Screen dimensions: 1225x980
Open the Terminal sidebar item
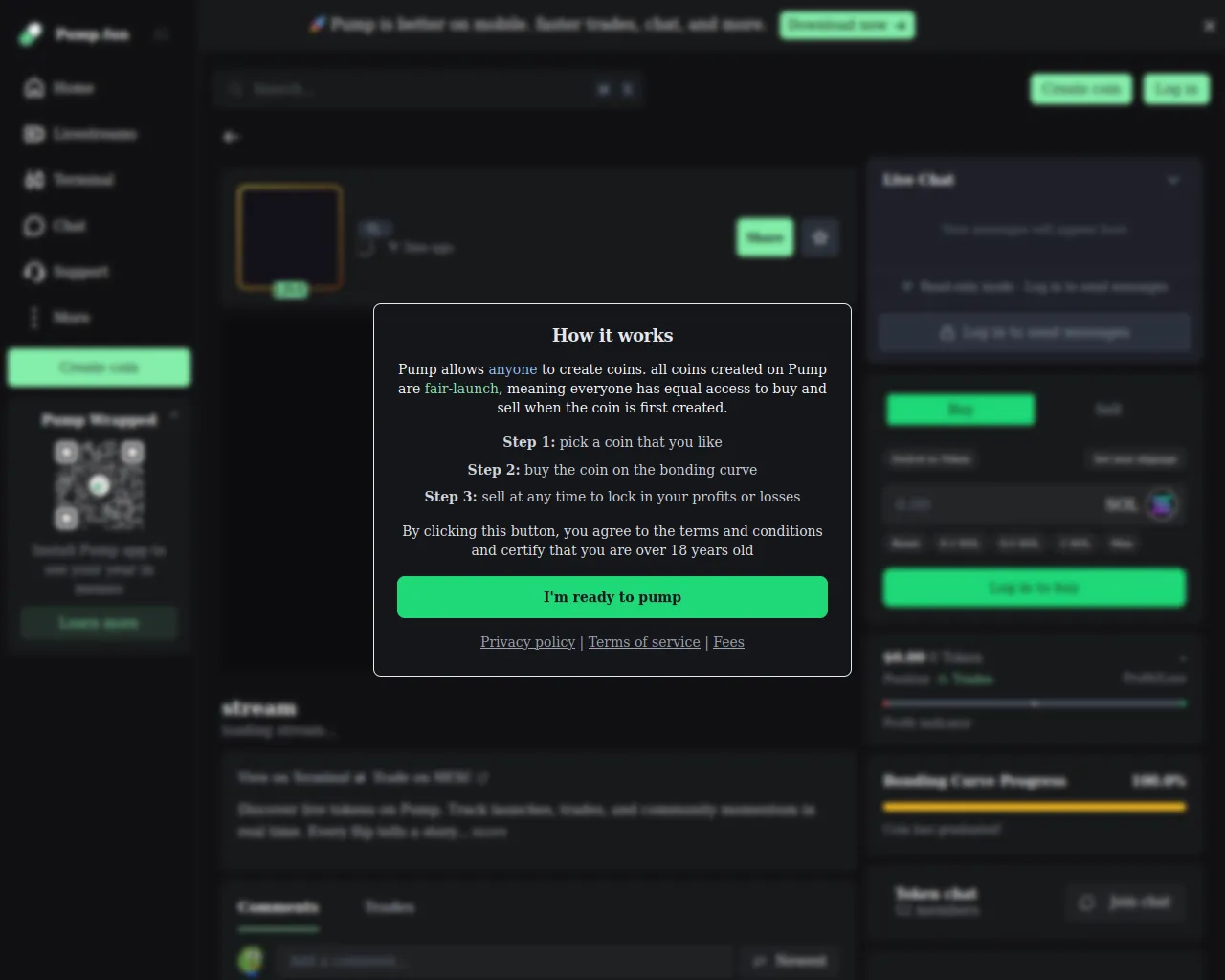[69, 180]
